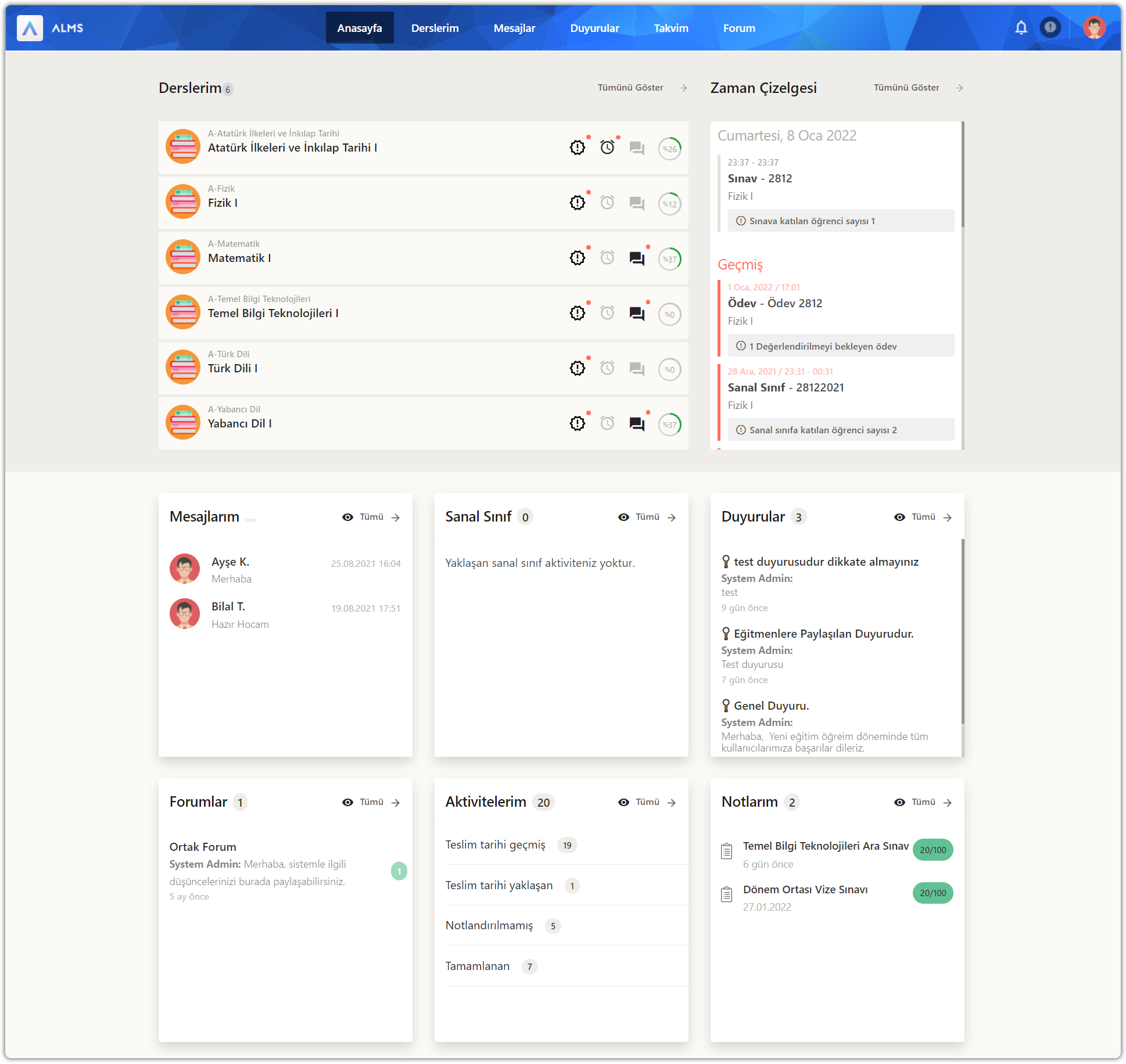This screenshot has height=1064, width=1126.
Task: Click alert icon for Türk Dili I
Action: [577, 368]
